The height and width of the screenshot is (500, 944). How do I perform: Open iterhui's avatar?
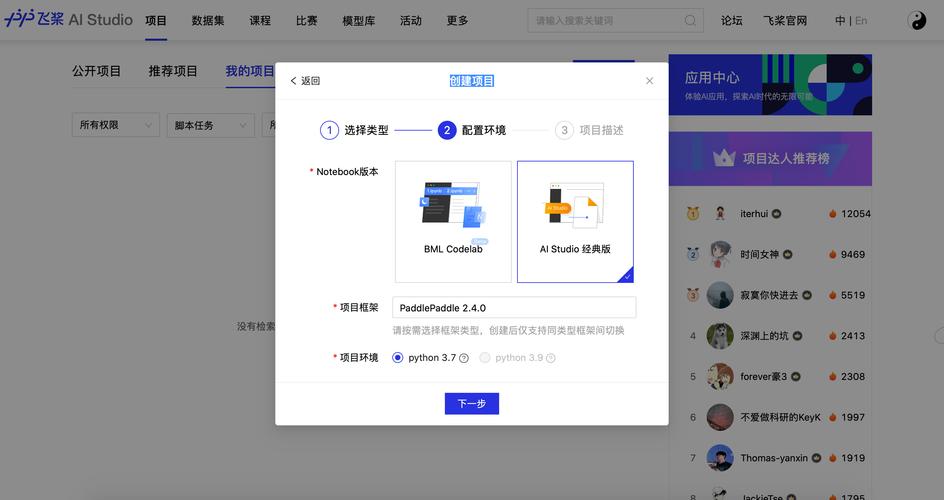720,214
